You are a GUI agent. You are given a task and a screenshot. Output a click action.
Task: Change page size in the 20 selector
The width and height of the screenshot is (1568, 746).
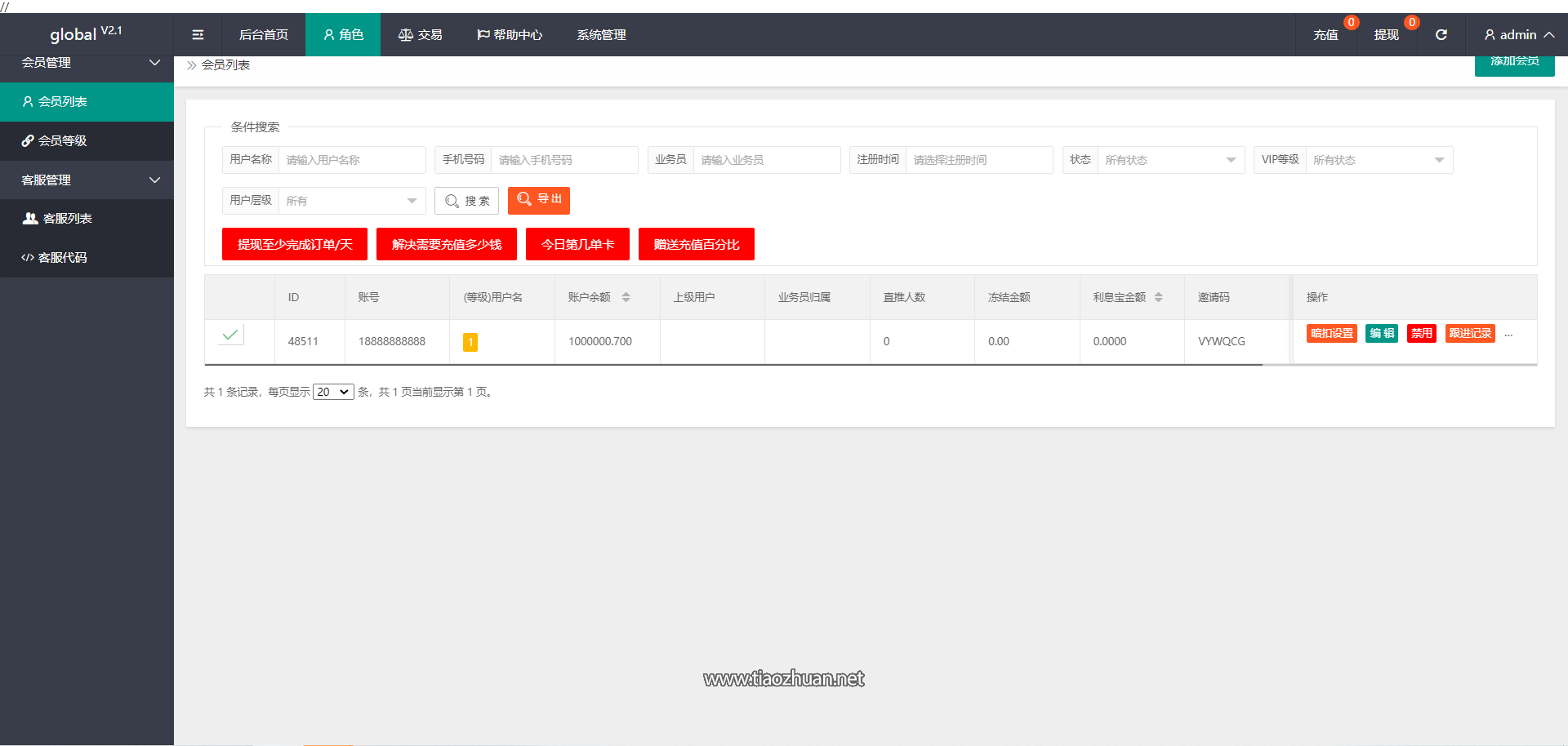click(332, 392)
